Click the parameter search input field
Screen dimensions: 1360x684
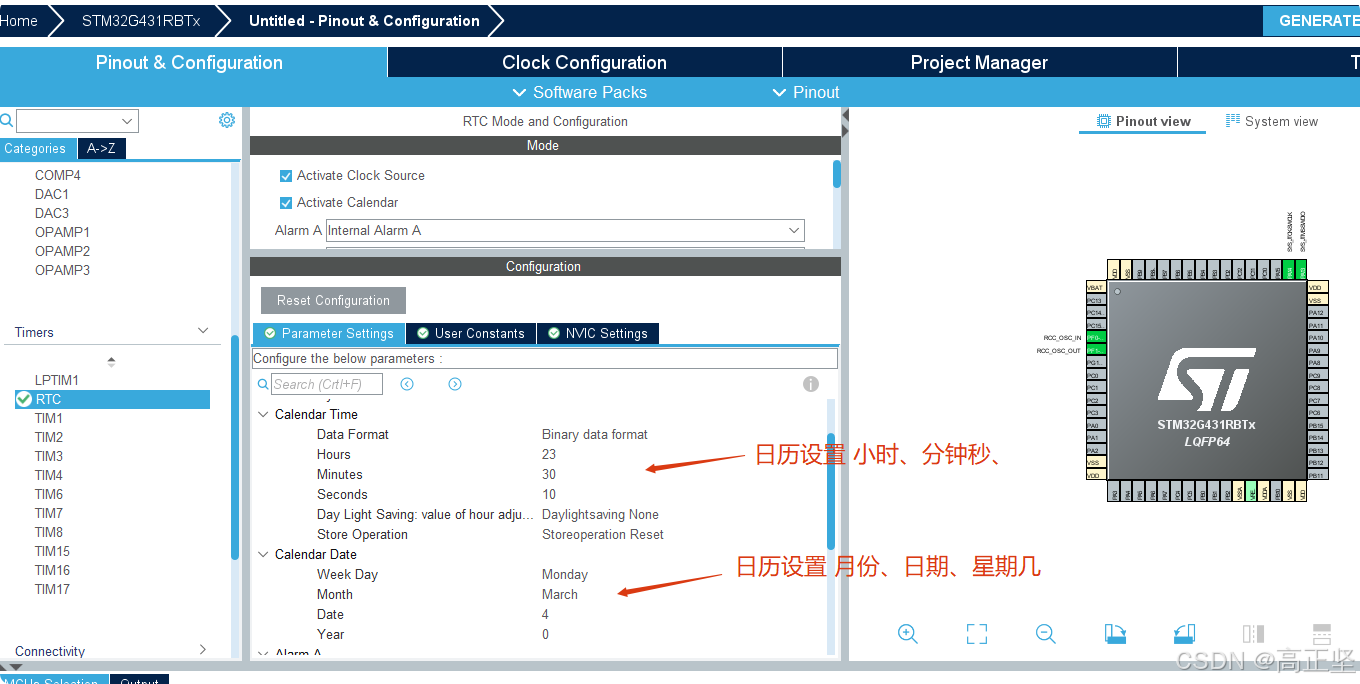click(x=329, y=384)
